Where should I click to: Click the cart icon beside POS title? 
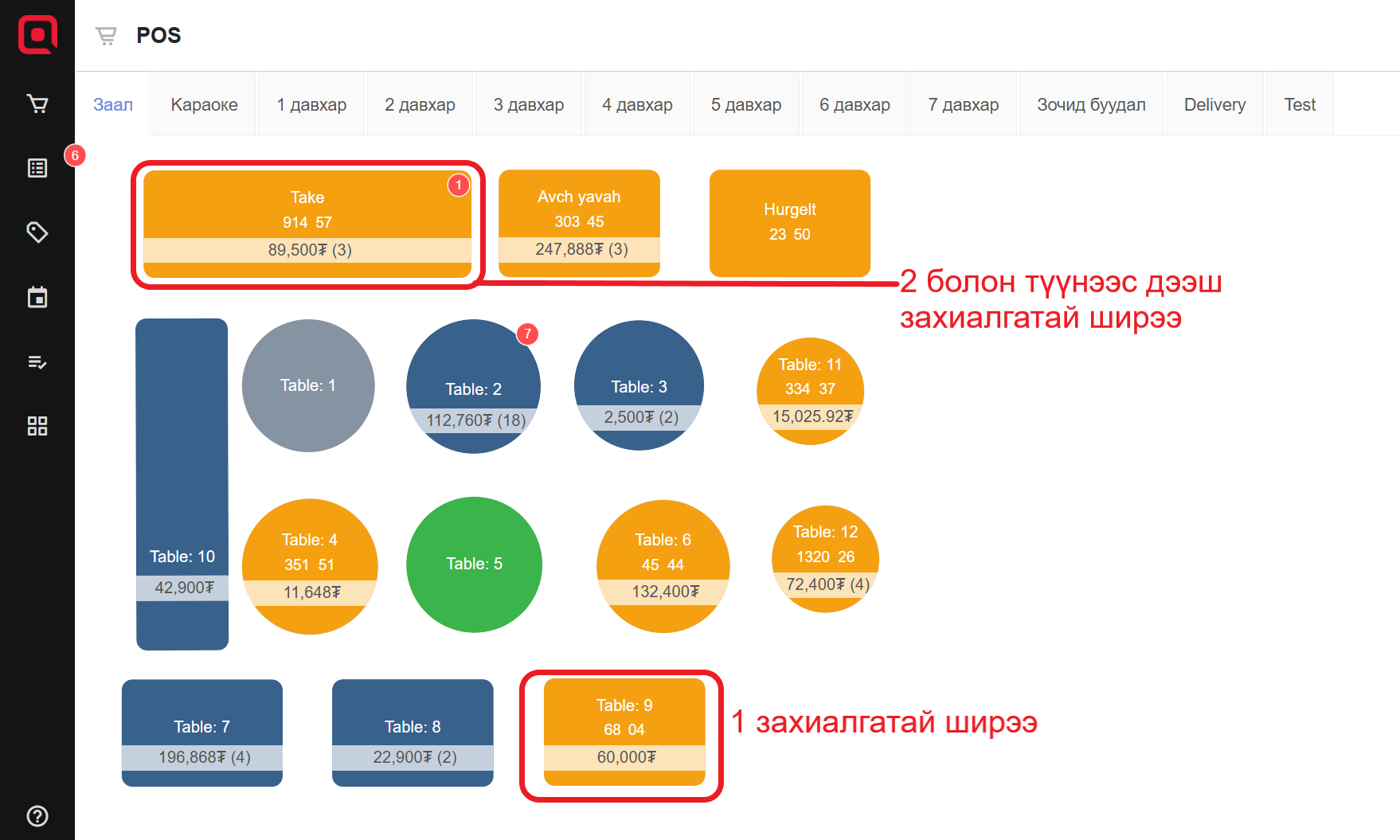106,36
